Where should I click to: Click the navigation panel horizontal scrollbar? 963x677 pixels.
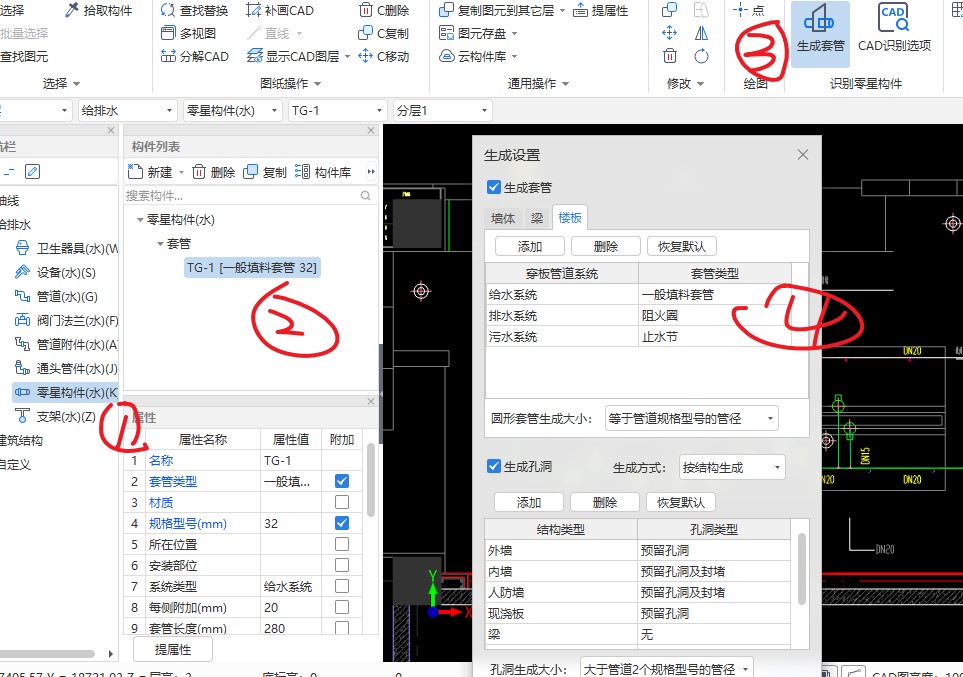[x=47, y=654]
